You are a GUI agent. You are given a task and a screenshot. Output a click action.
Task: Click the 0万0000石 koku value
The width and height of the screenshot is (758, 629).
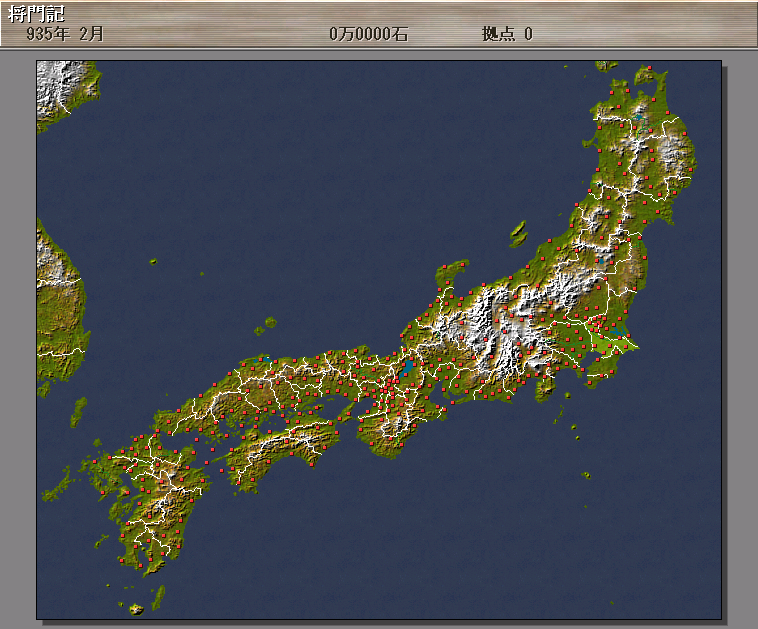point(369,34)
